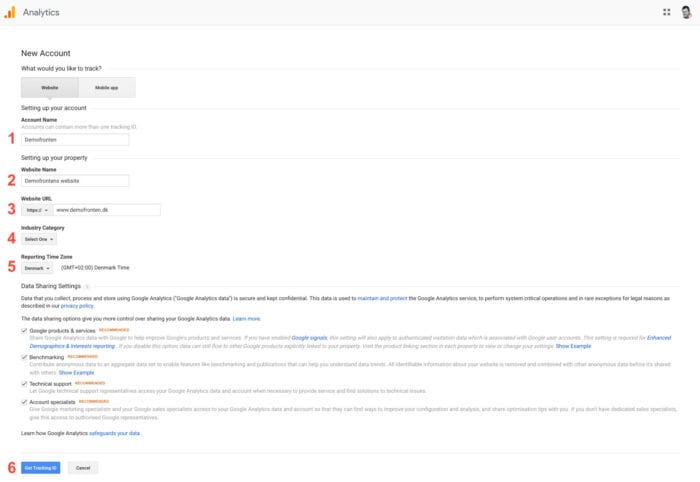This screenshot has width=700, height=482.
Task: Click the Analytics title text
Action: pos(41,12)
